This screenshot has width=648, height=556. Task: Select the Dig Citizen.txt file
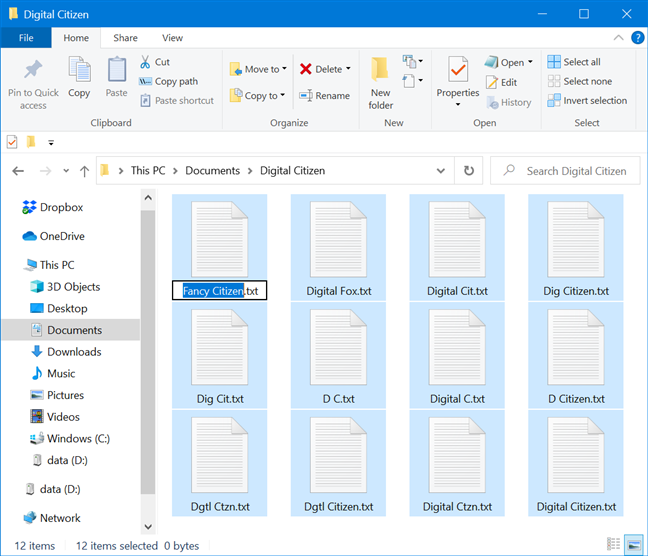click(x=576, y=247)
